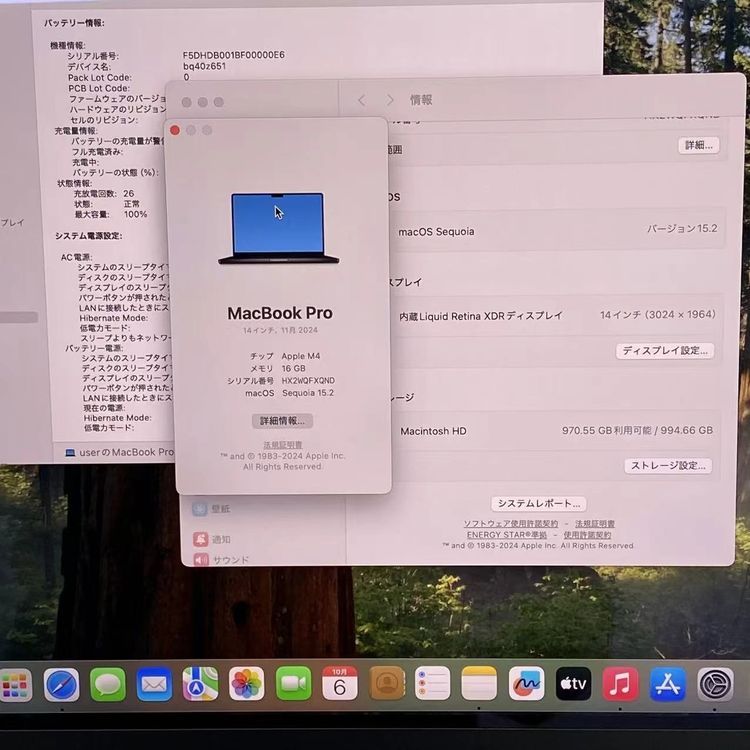
Task: Open ディスプレイ設定… button
Action: point(665,351)
